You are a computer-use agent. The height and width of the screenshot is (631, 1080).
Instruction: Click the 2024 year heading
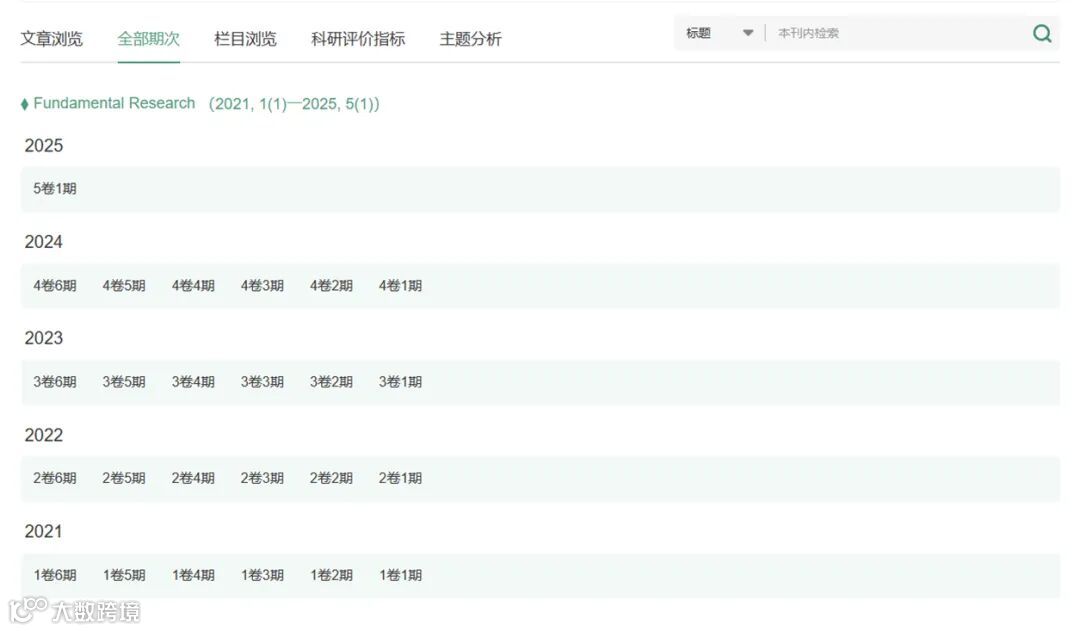click(43, 242)
